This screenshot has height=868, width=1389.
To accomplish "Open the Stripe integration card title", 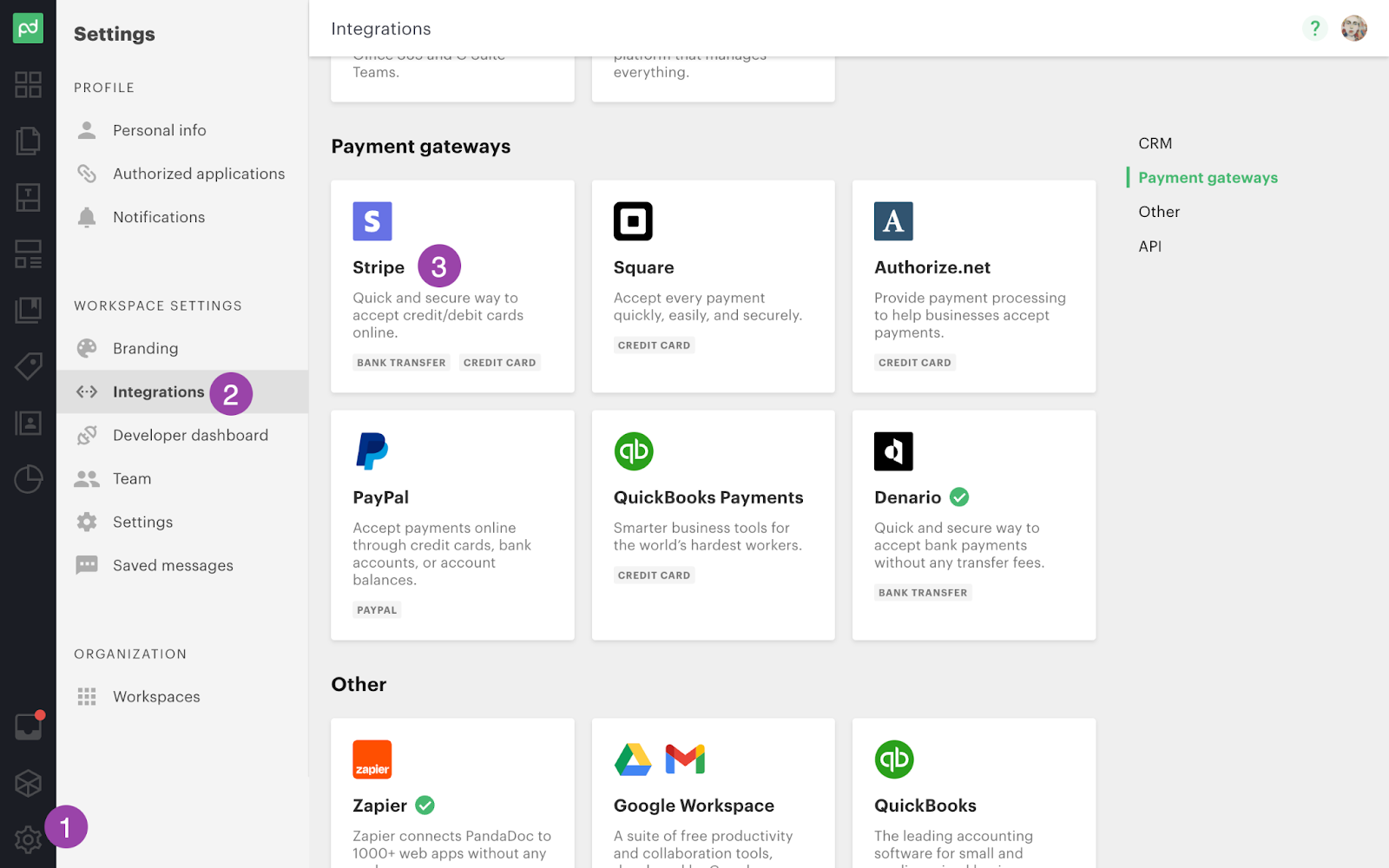I will tap(379, 267).
